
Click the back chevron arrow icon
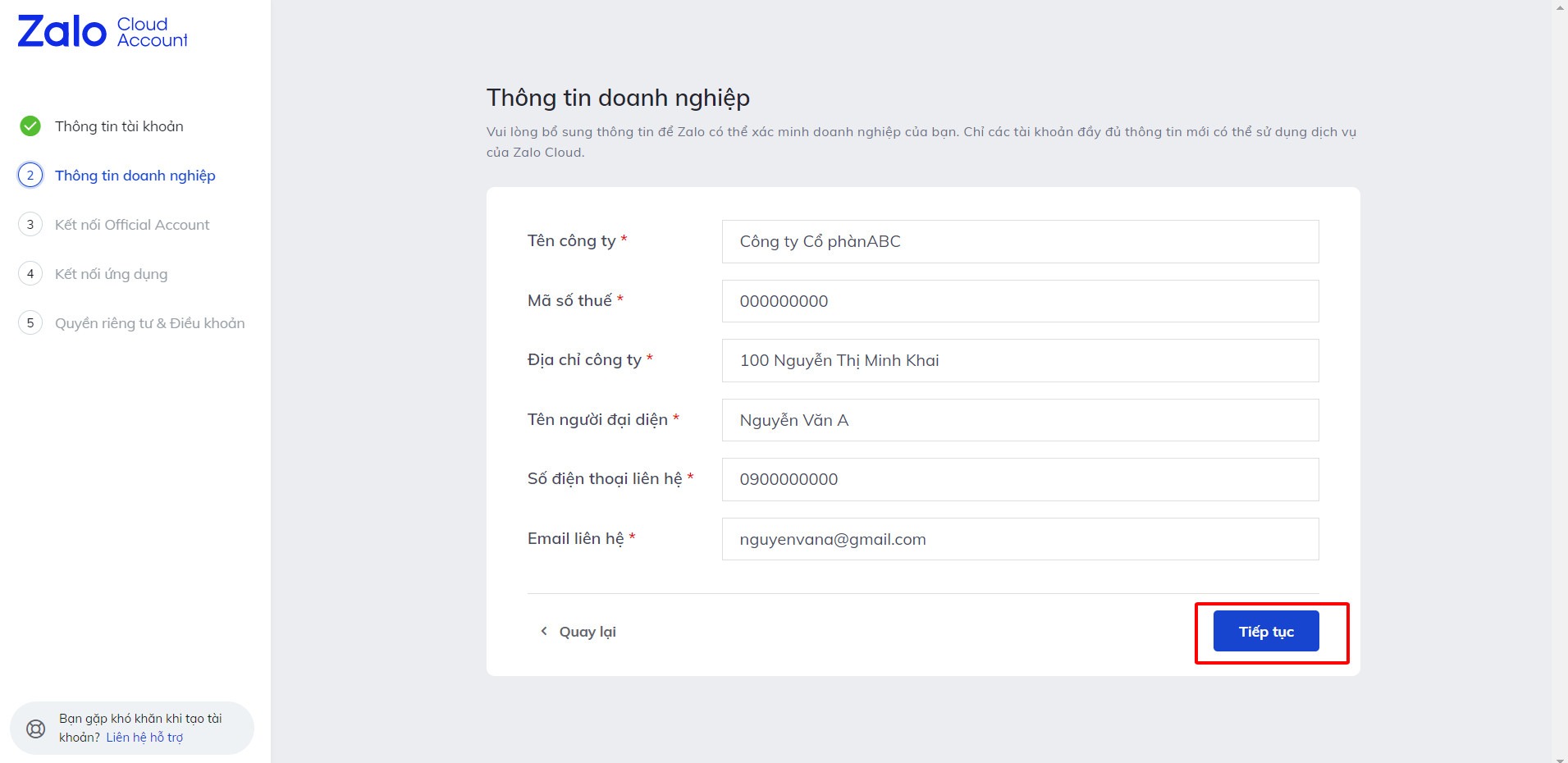click(543, 631)
